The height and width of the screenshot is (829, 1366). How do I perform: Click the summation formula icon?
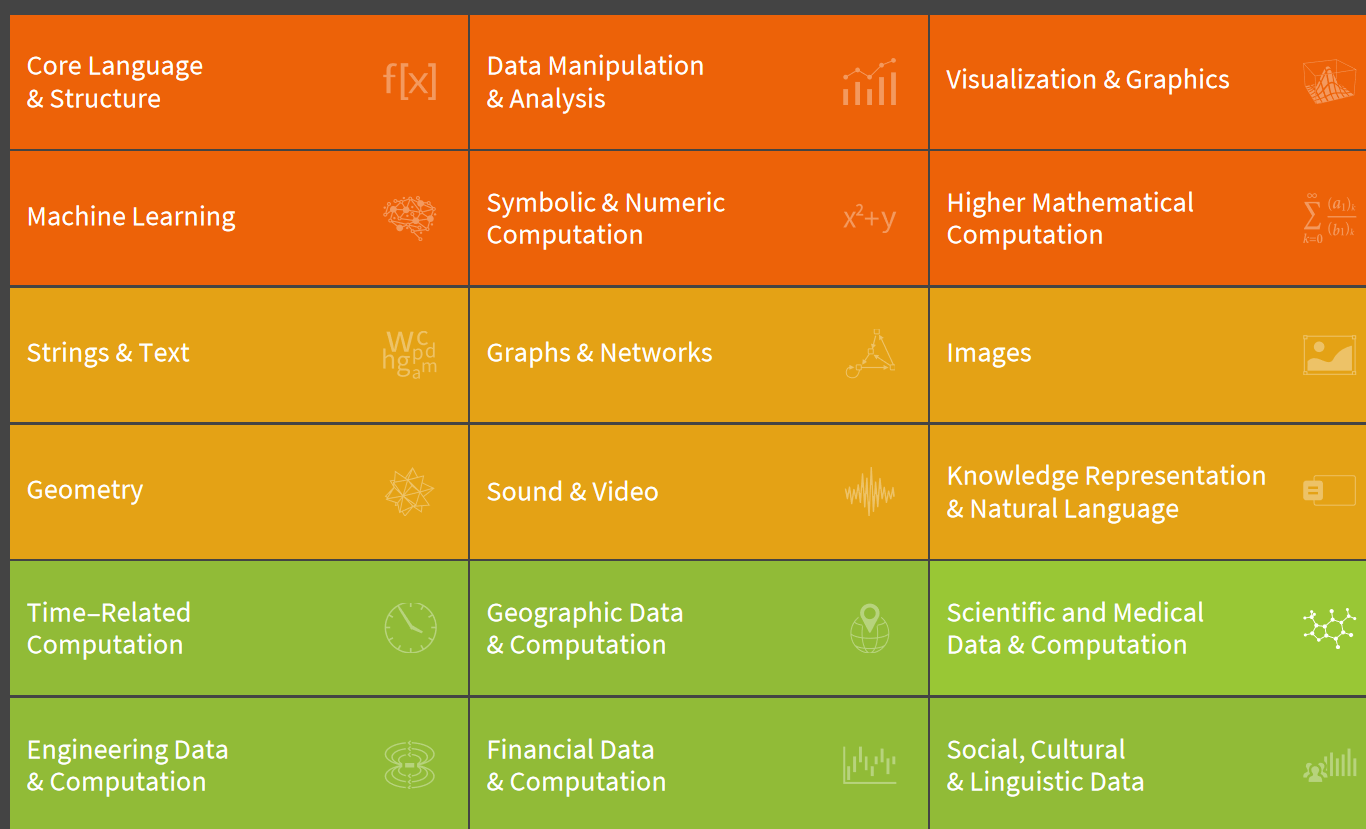(1329, 219)
